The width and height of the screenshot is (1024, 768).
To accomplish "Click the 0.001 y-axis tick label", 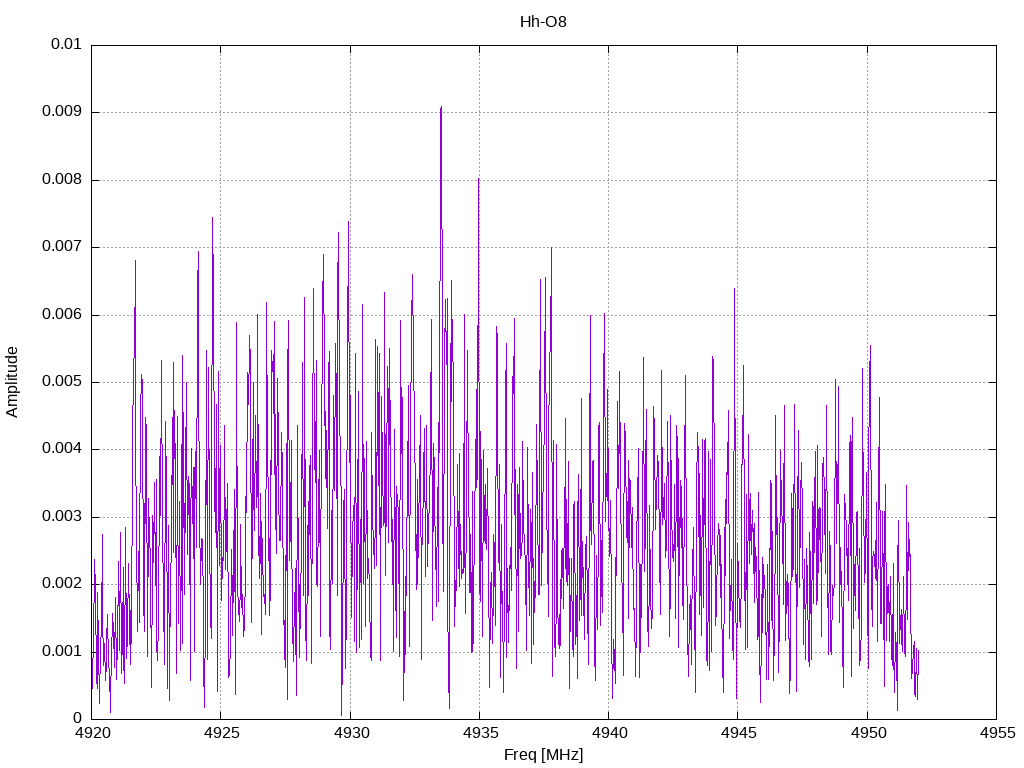I will click(x=62, y=651).
